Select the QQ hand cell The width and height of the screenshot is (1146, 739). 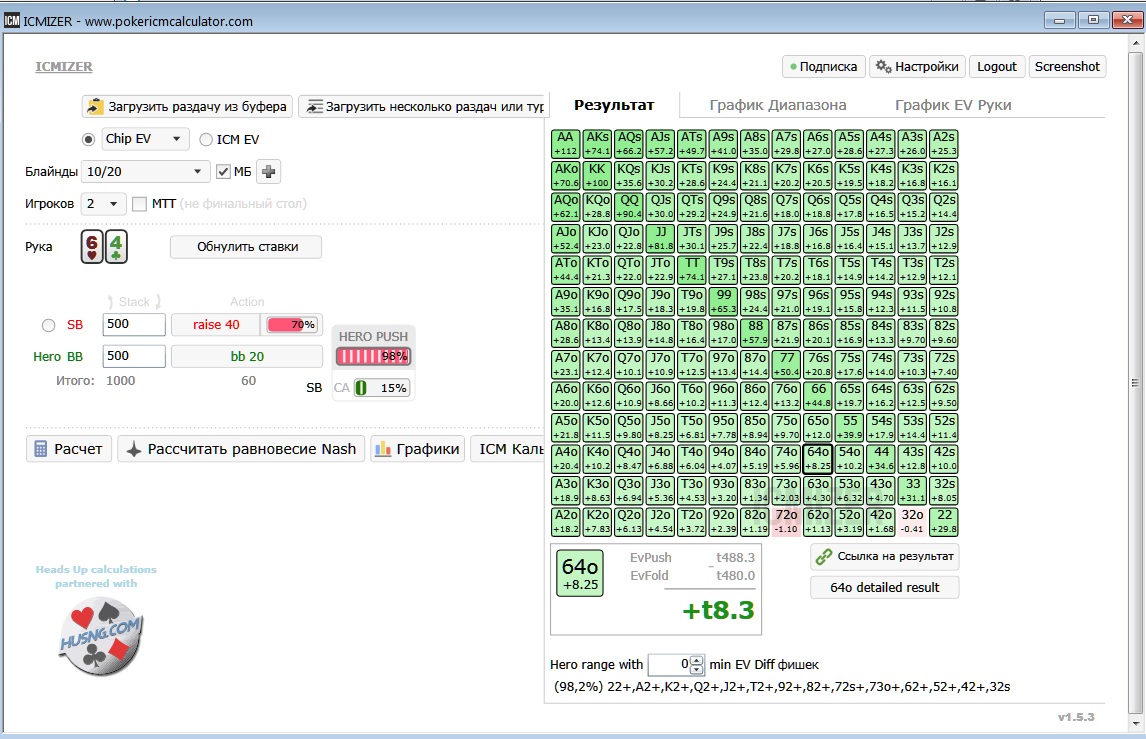tap(629, 207)
